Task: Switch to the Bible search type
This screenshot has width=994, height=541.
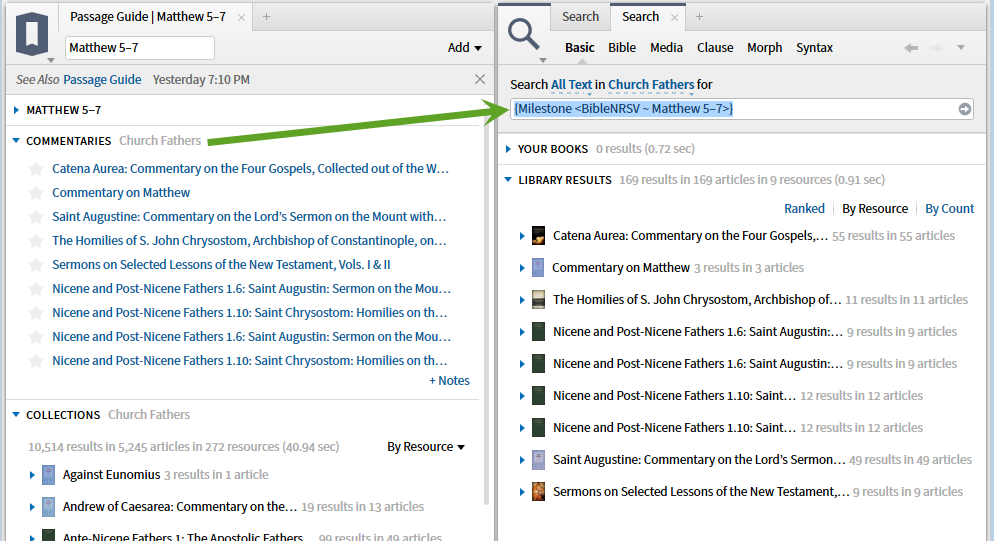Action: pos(622,48)
